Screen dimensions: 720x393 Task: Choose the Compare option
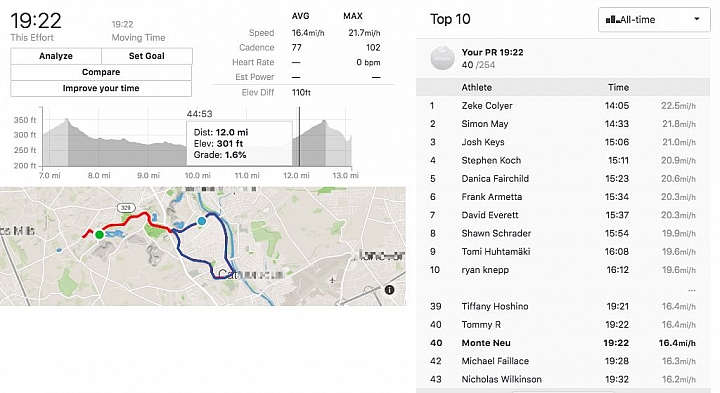coord(101,72)
